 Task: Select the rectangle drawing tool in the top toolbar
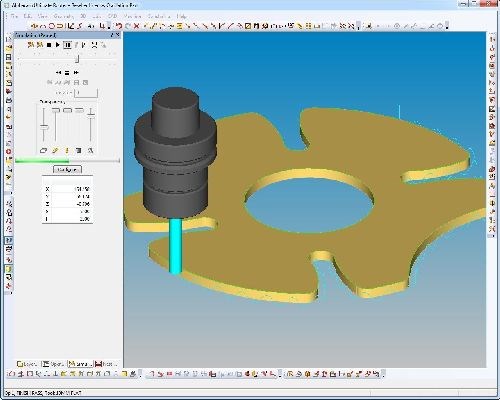pyautogui.click(x=60, y=26)
